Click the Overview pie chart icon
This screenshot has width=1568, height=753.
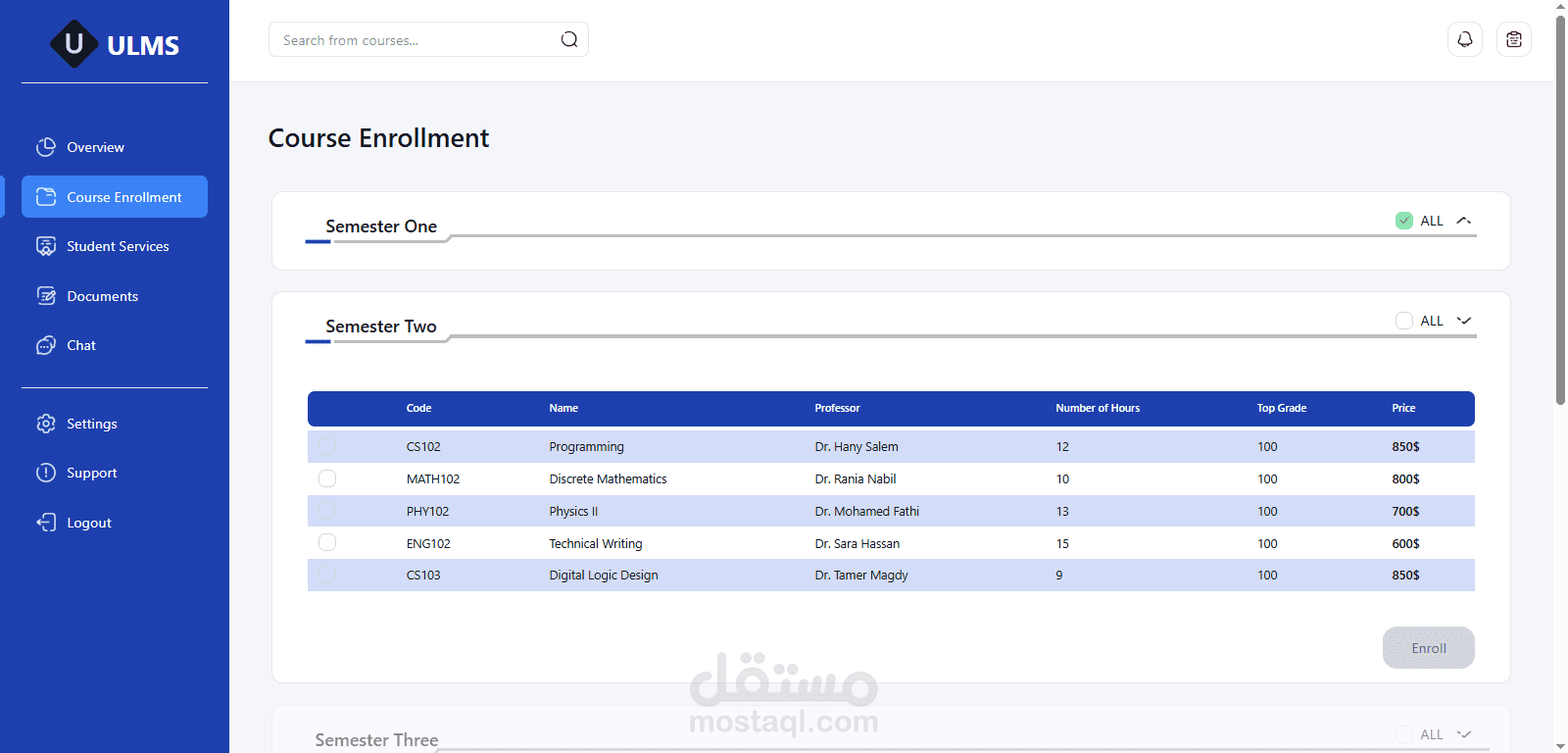[46, 147]
